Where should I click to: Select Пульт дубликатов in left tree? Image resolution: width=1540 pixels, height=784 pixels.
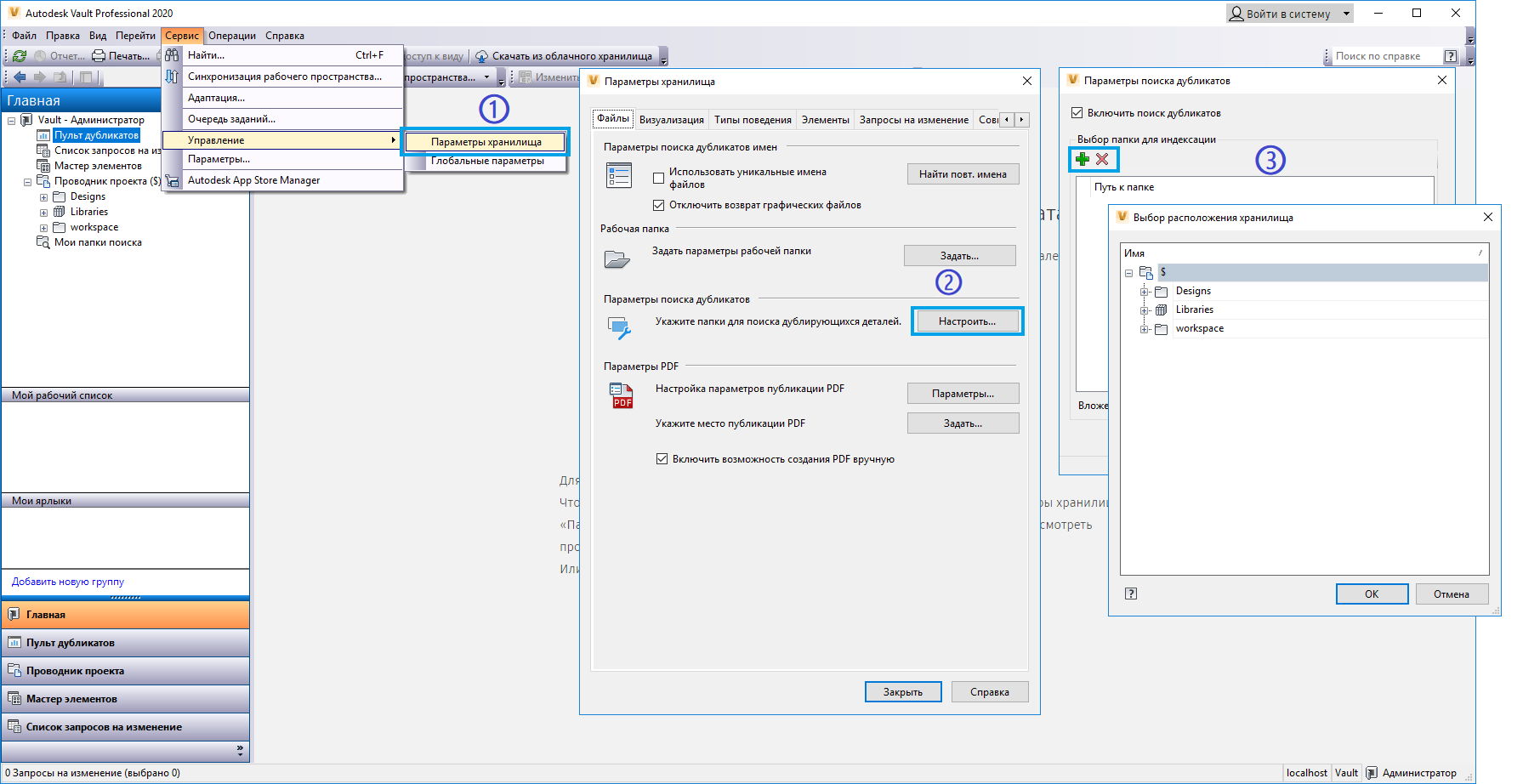coord(96,135)
